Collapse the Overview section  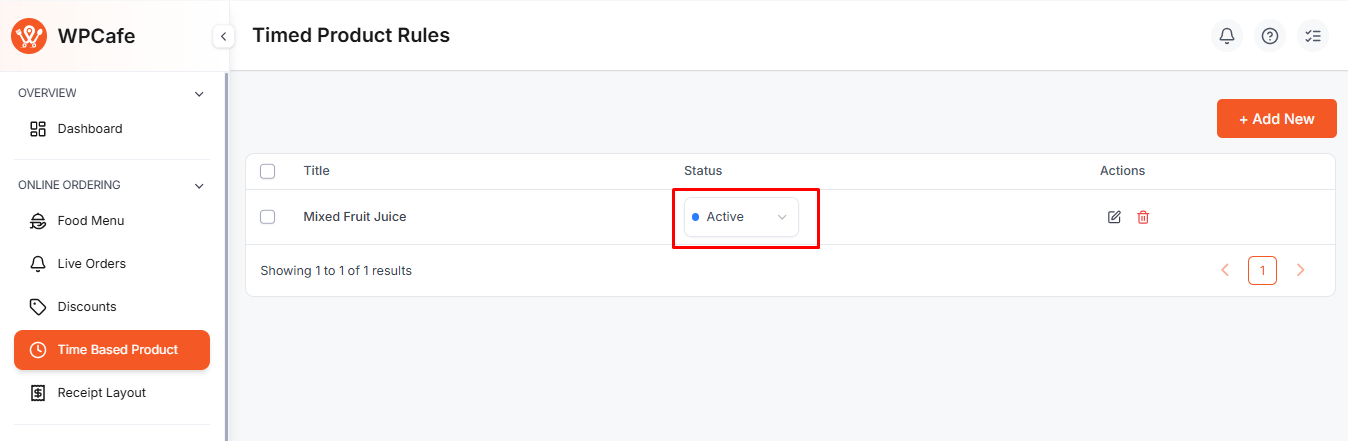click(199, 94)
